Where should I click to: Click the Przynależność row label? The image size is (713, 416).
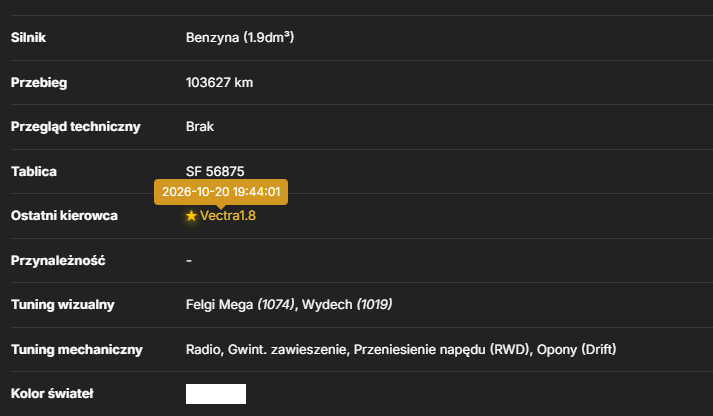58,261
